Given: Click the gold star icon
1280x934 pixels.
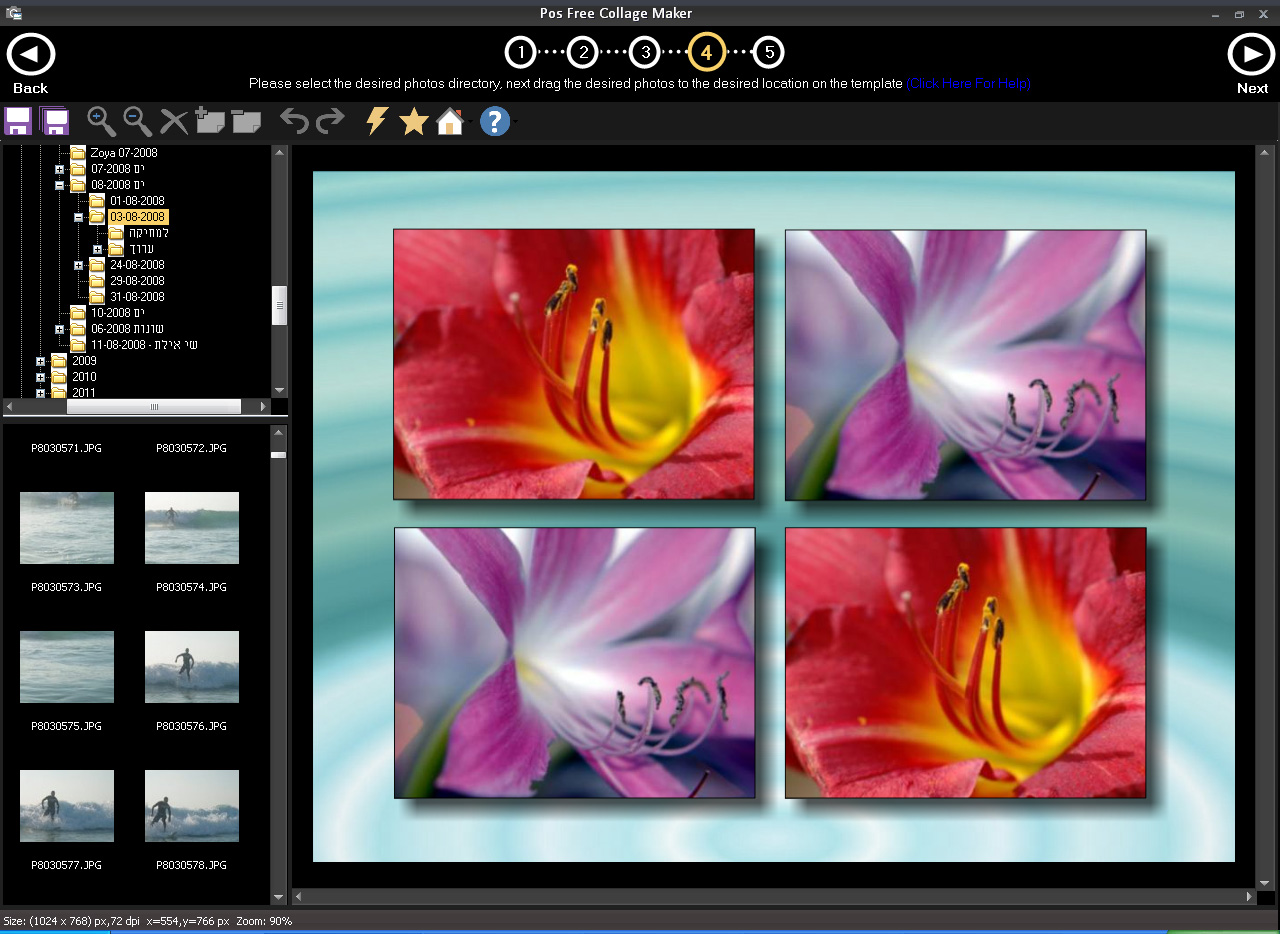Looking at the screenshot, I should point(413,122).
